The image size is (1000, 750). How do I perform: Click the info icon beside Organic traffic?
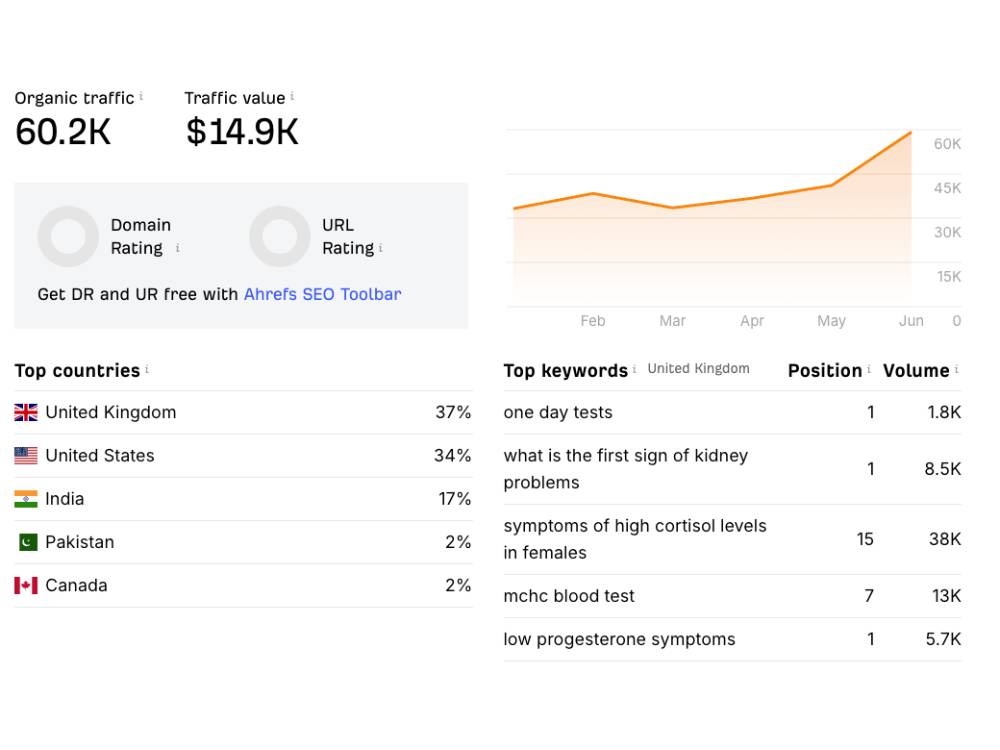point(141,97)
